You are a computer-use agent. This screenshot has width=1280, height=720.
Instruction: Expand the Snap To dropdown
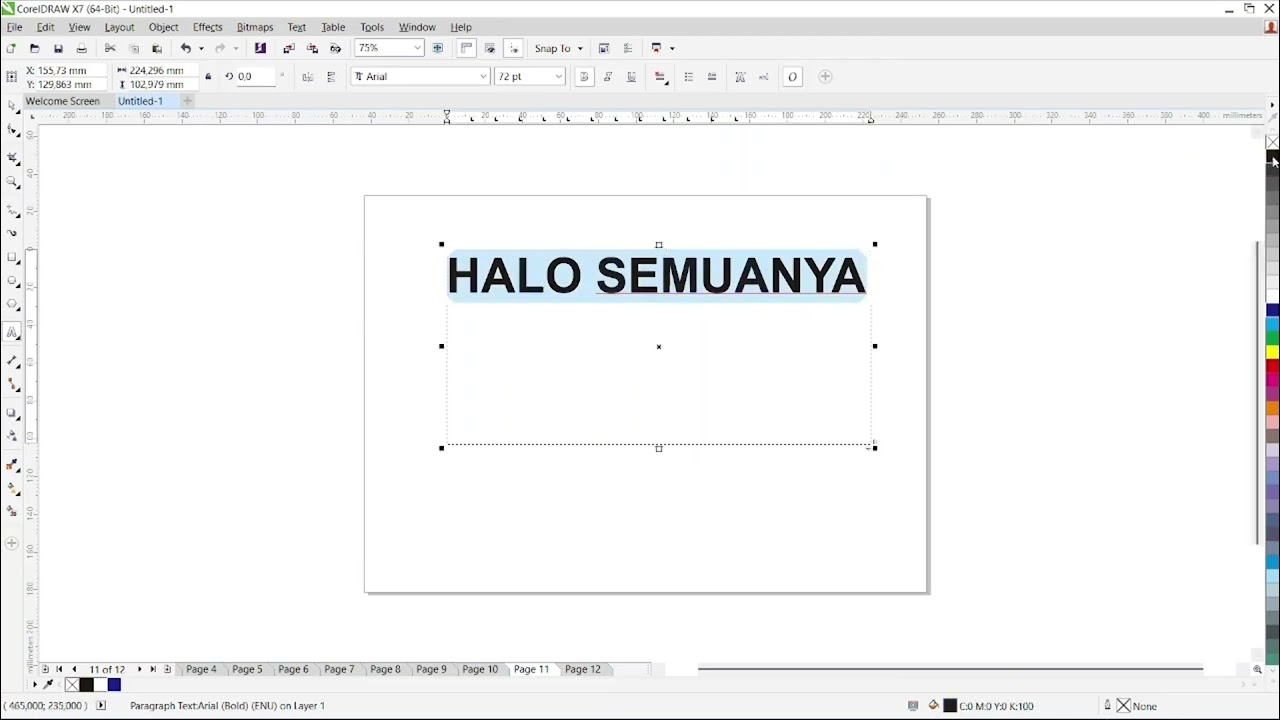tap(580, 48)
